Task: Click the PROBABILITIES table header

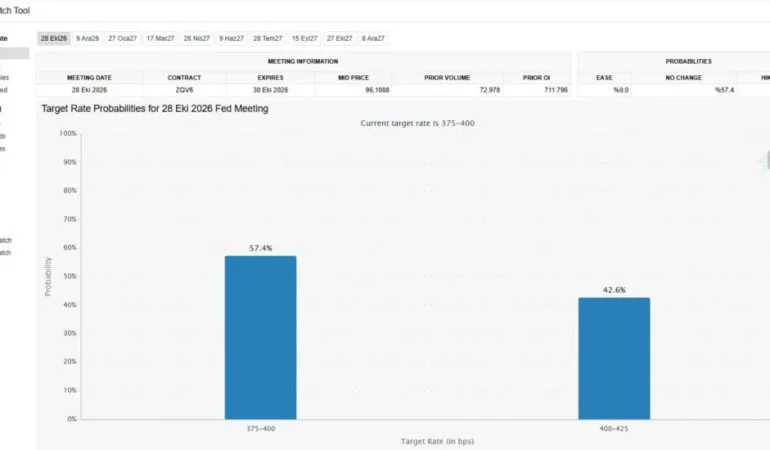Action: 688,61
